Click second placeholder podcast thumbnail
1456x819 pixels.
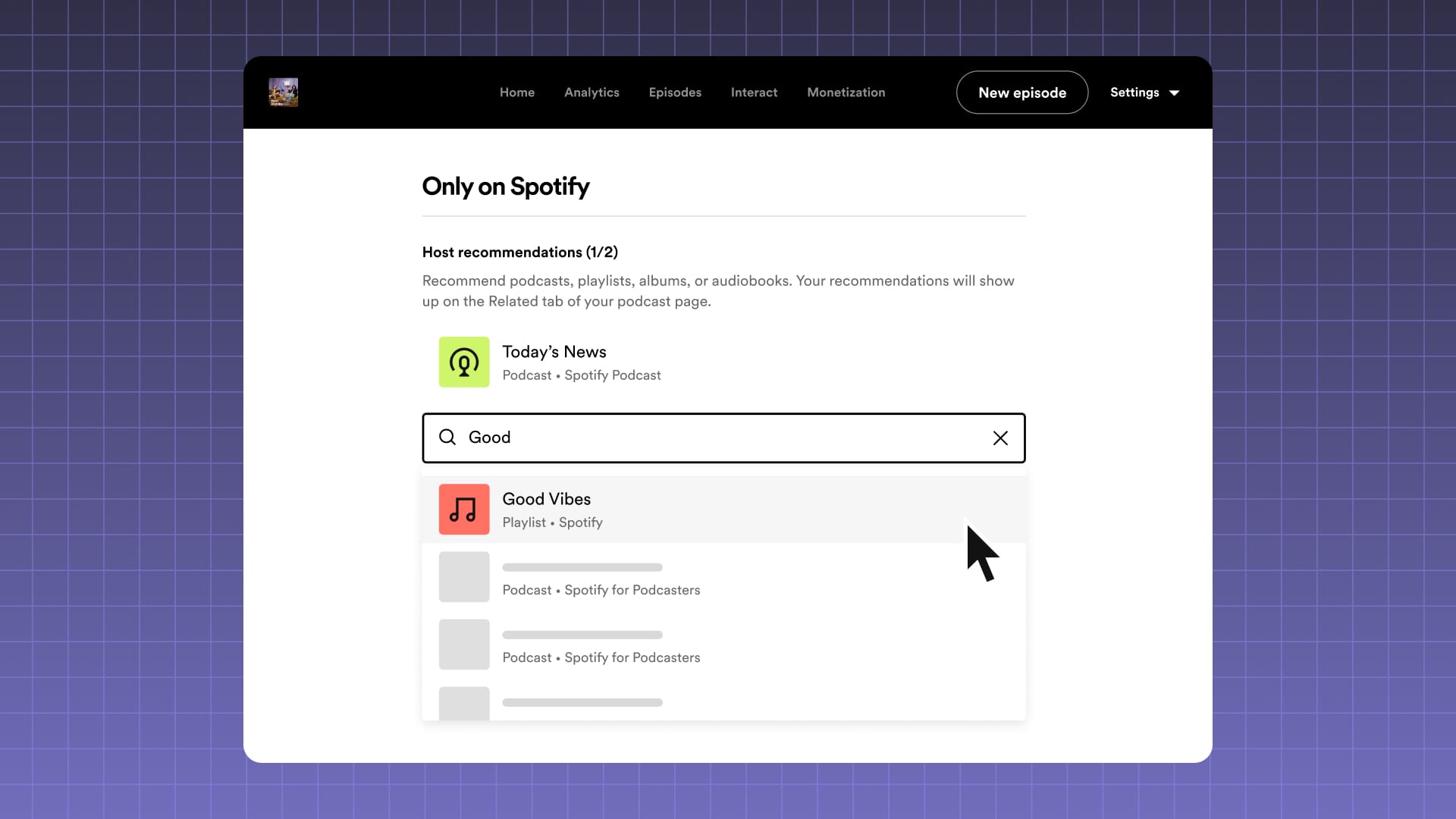(464, 645)
